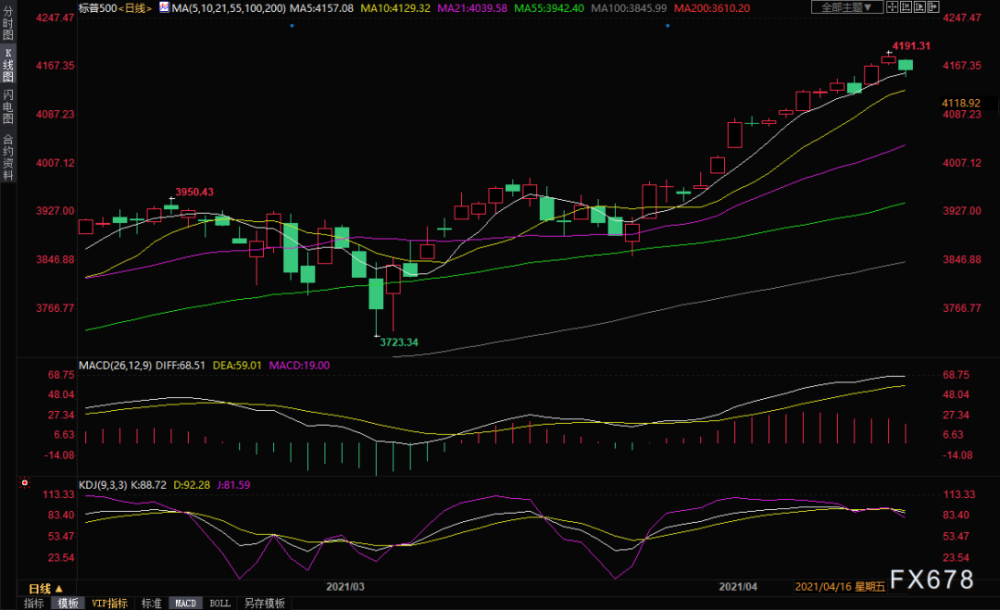
Task: Click the second chart layout icon beside the crosshair
Action: click(x=906, y=7)
